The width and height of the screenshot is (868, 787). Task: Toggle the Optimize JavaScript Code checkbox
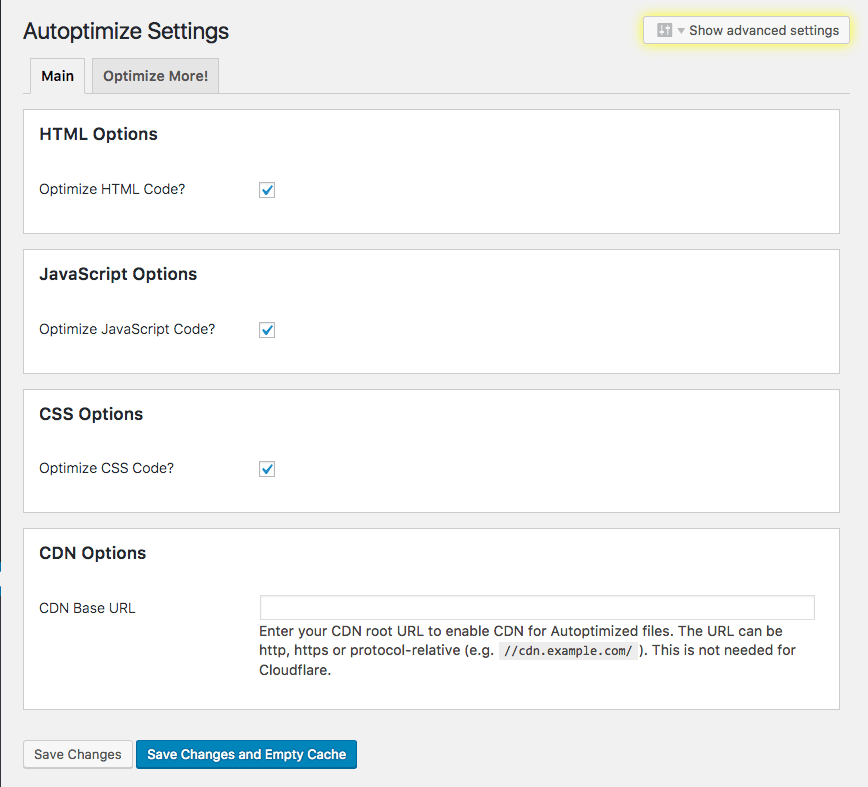tap(267, 330)
